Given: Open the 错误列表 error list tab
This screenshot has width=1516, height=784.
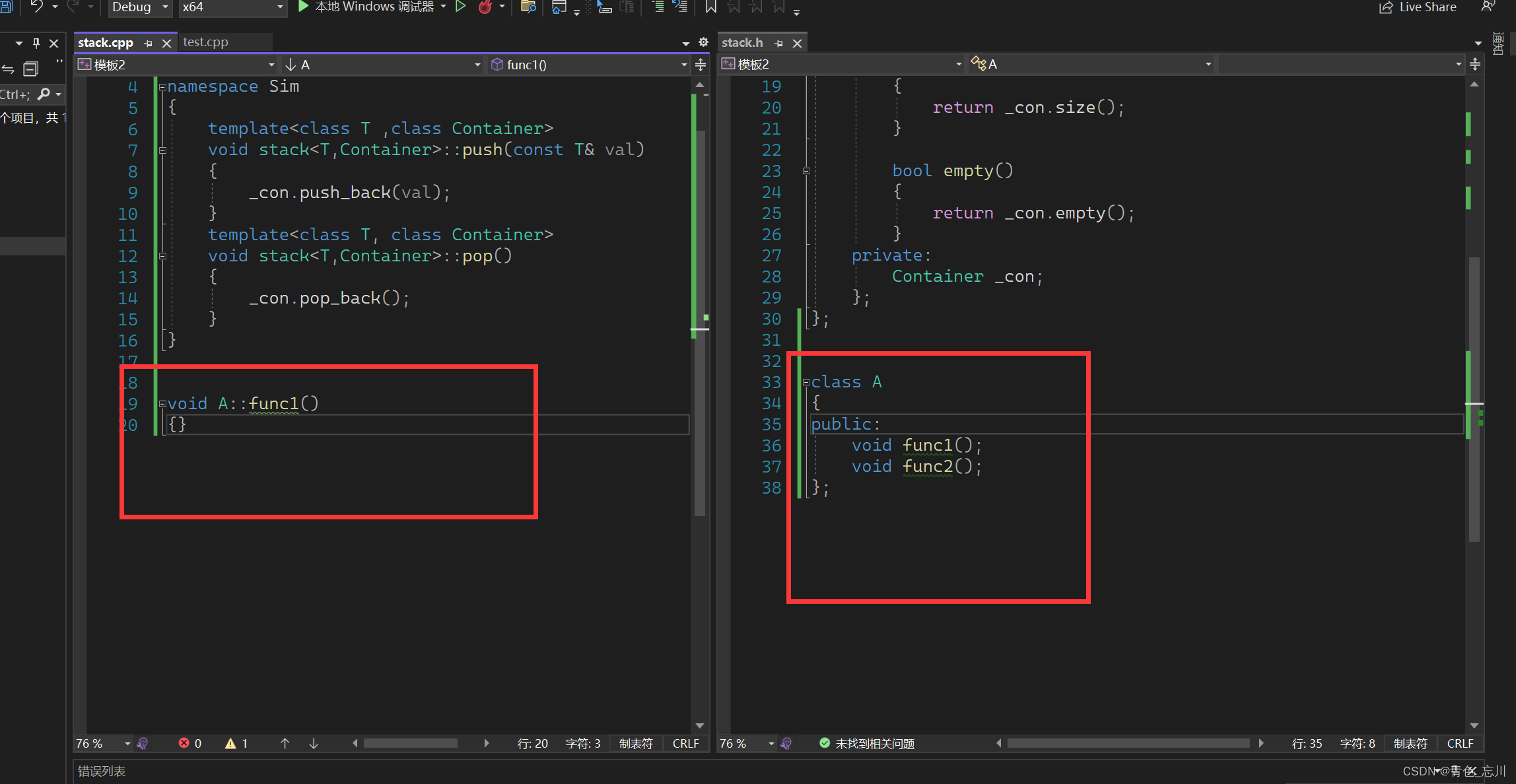Looking at the screenshot, I should [x=102, y=771].
